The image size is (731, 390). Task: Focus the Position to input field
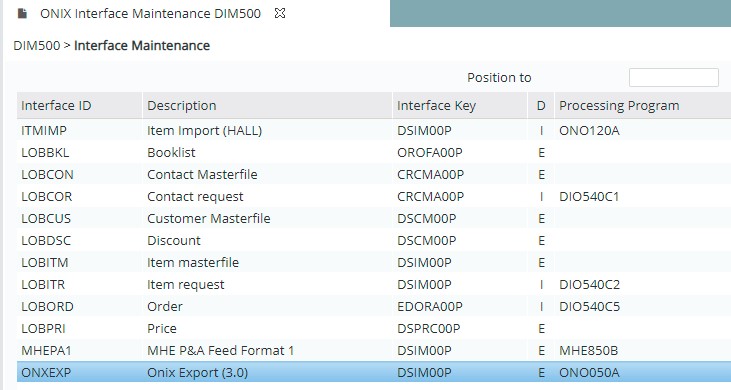(674, 77)
